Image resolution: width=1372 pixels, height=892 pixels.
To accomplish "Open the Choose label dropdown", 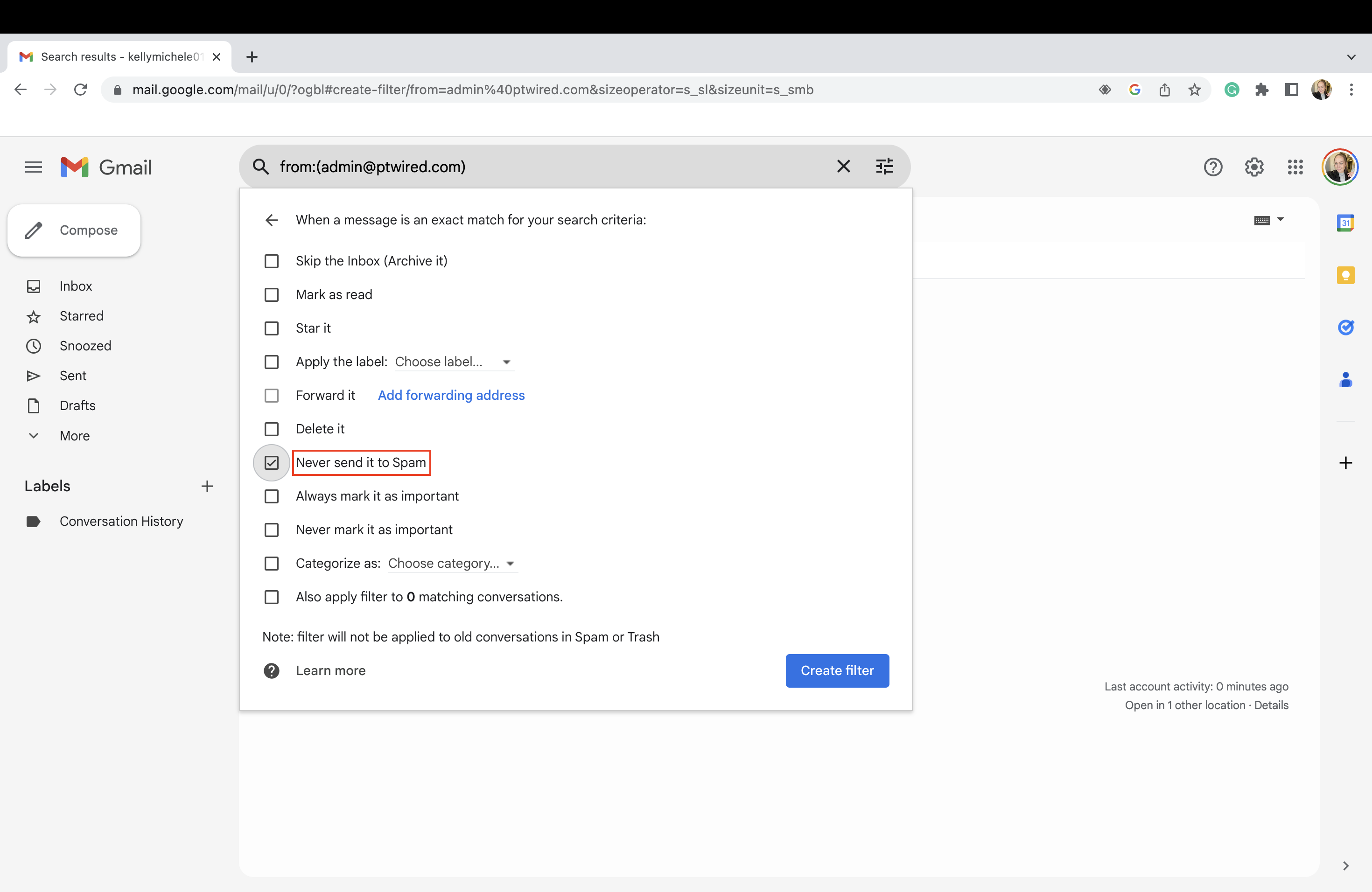I will [x=453, y=361].
